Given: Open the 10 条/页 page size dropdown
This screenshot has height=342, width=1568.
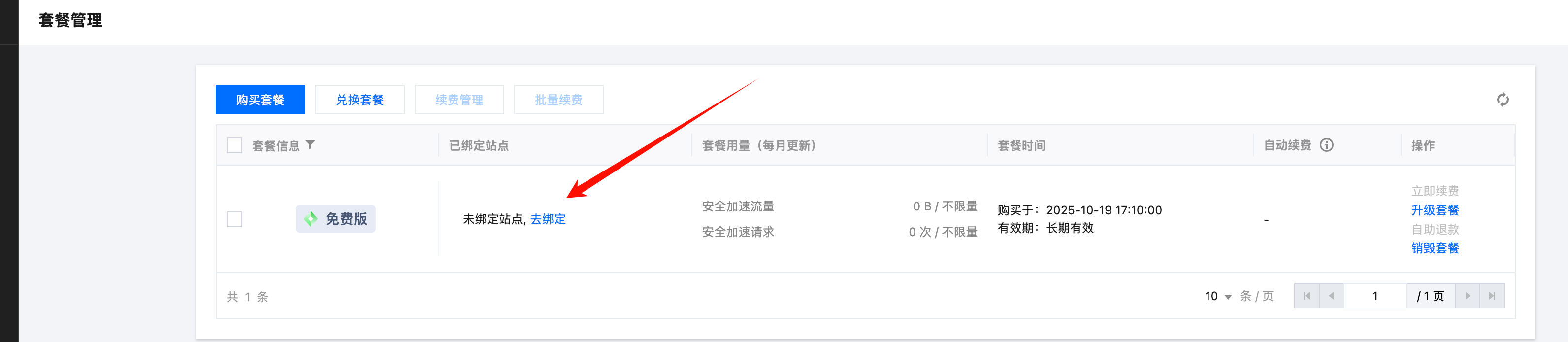Looking at the screenshot, I should pyautogui.click(x=1219, y=296).
